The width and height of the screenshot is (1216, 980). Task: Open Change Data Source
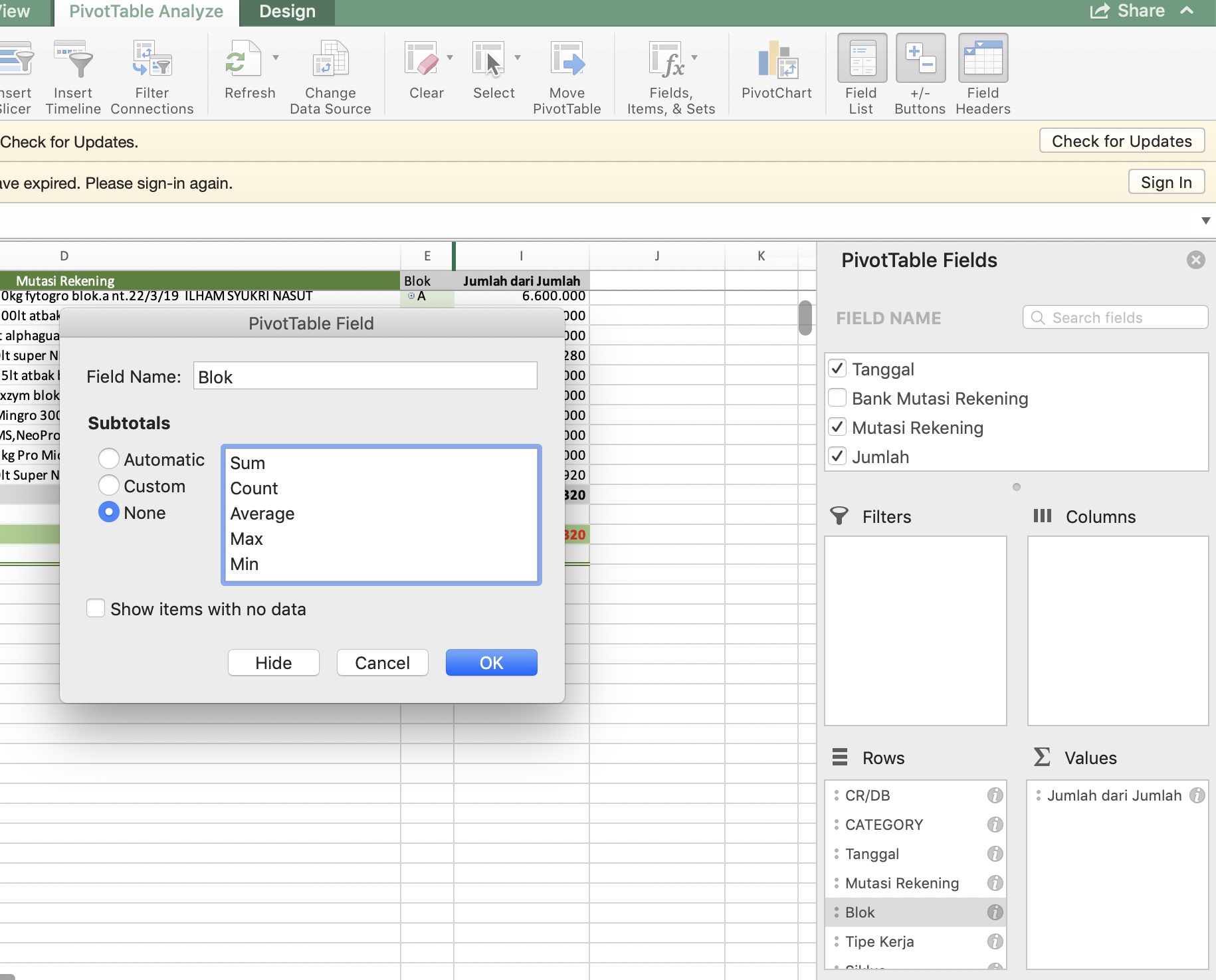330,73
